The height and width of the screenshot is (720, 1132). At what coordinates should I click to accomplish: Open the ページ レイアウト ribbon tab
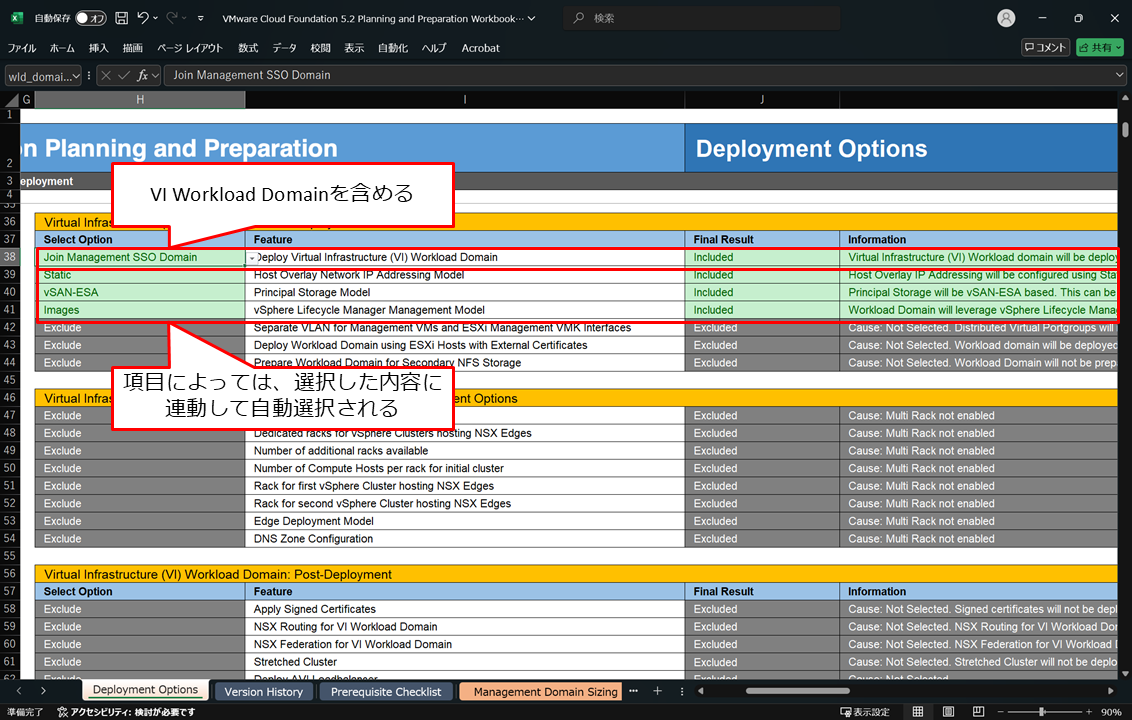click(x=190, y=48)
